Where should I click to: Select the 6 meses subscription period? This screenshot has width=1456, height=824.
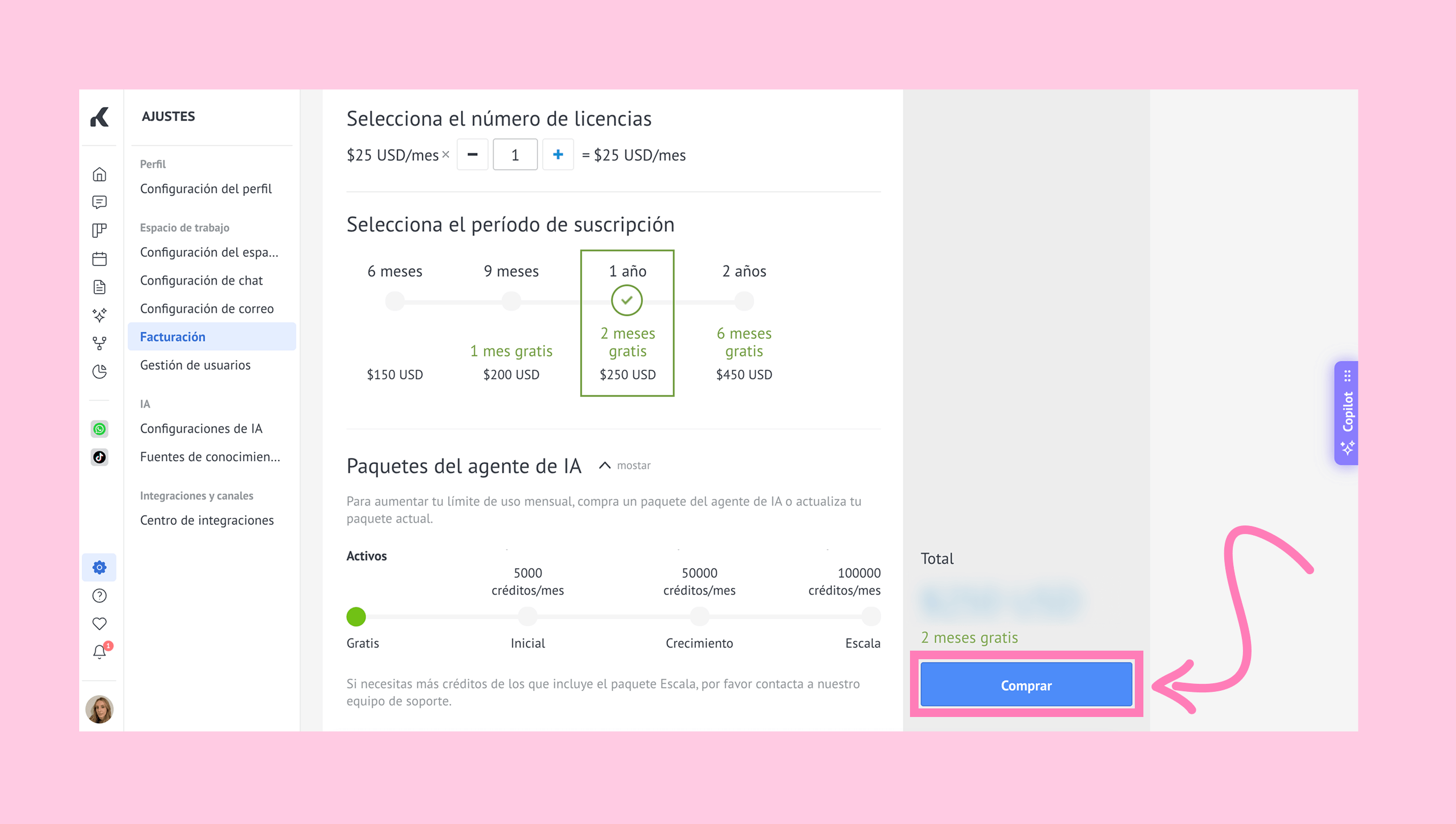[x=395, y=301]
